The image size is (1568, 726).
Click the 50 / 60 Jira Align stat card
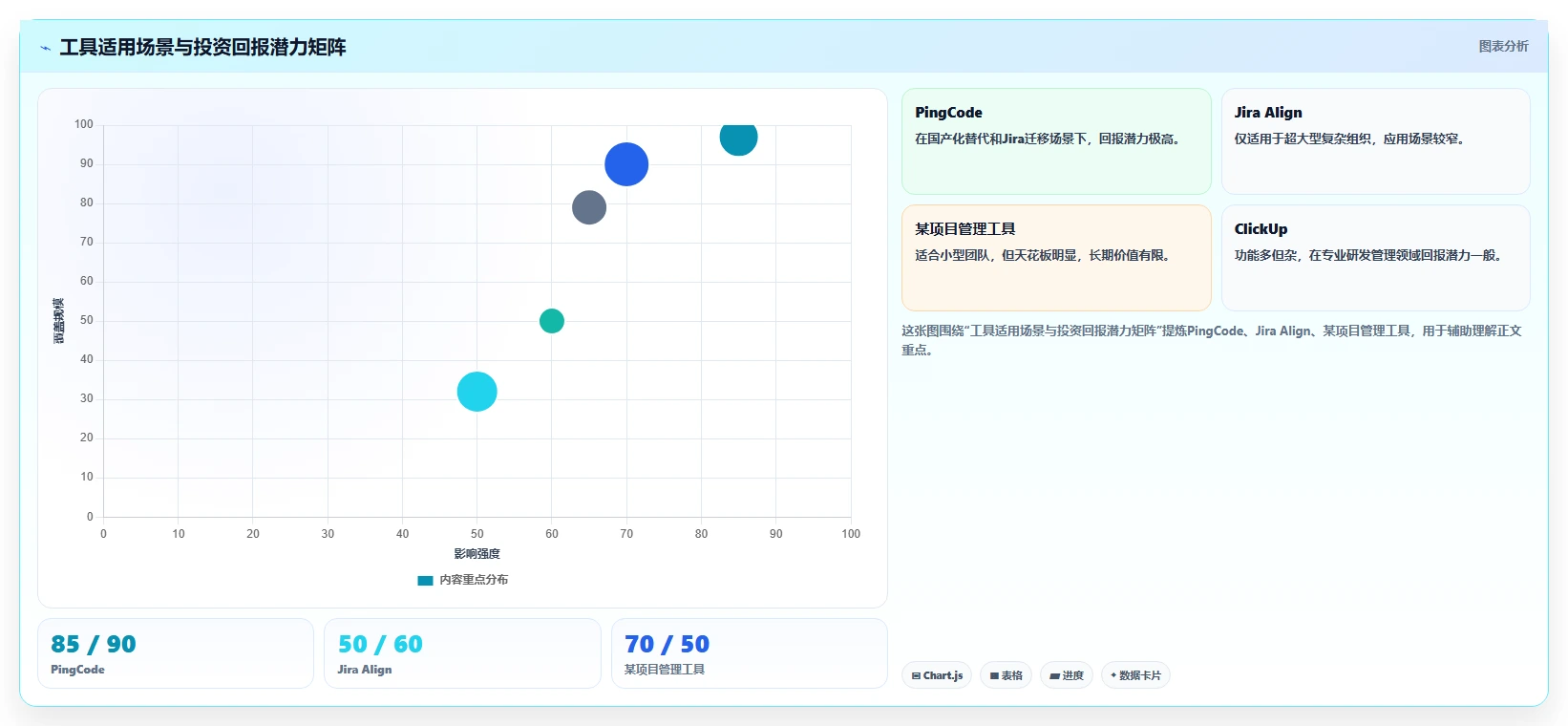462,653
